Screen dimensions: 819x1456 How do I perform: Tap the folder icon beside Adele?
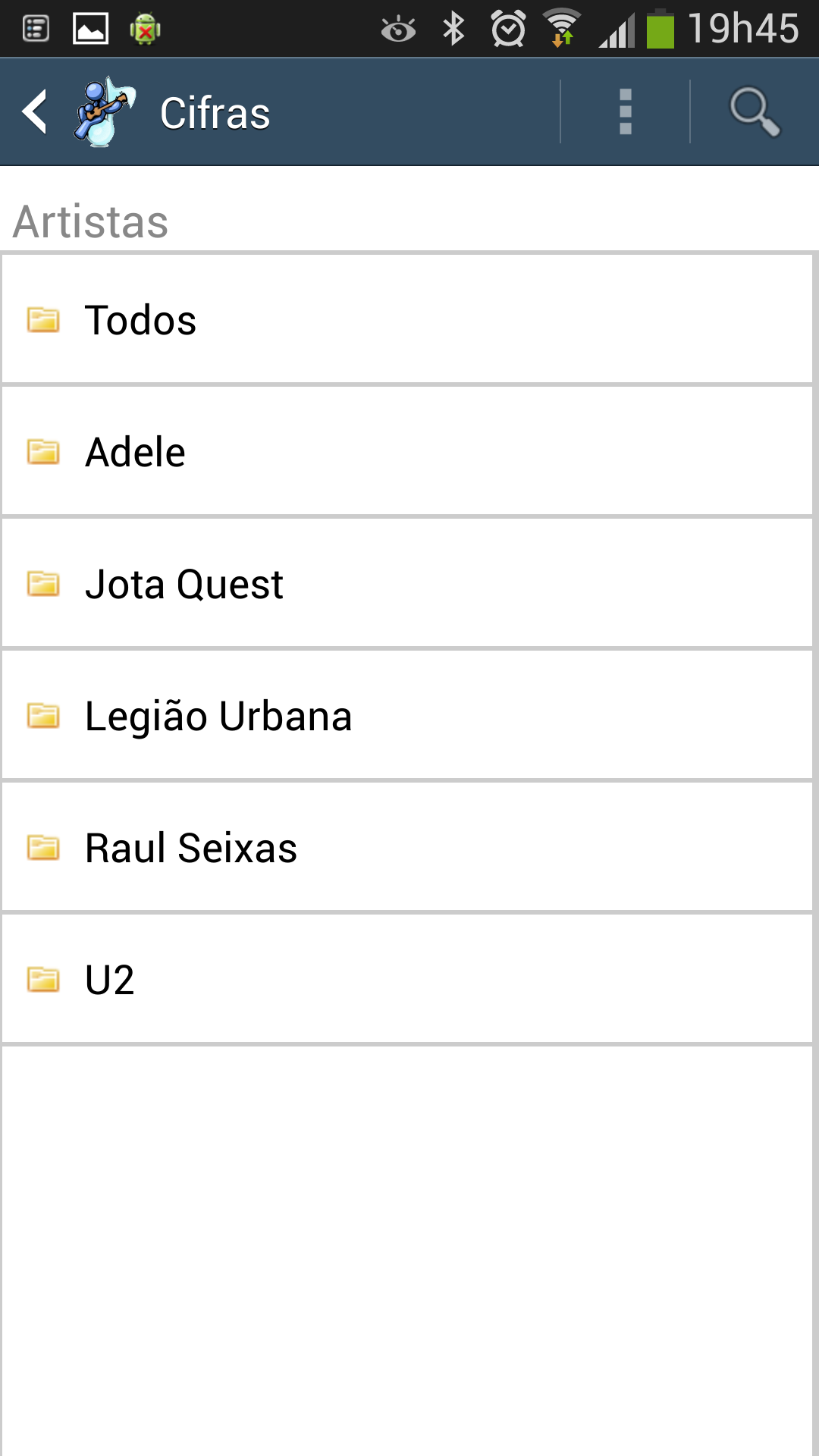43,451
